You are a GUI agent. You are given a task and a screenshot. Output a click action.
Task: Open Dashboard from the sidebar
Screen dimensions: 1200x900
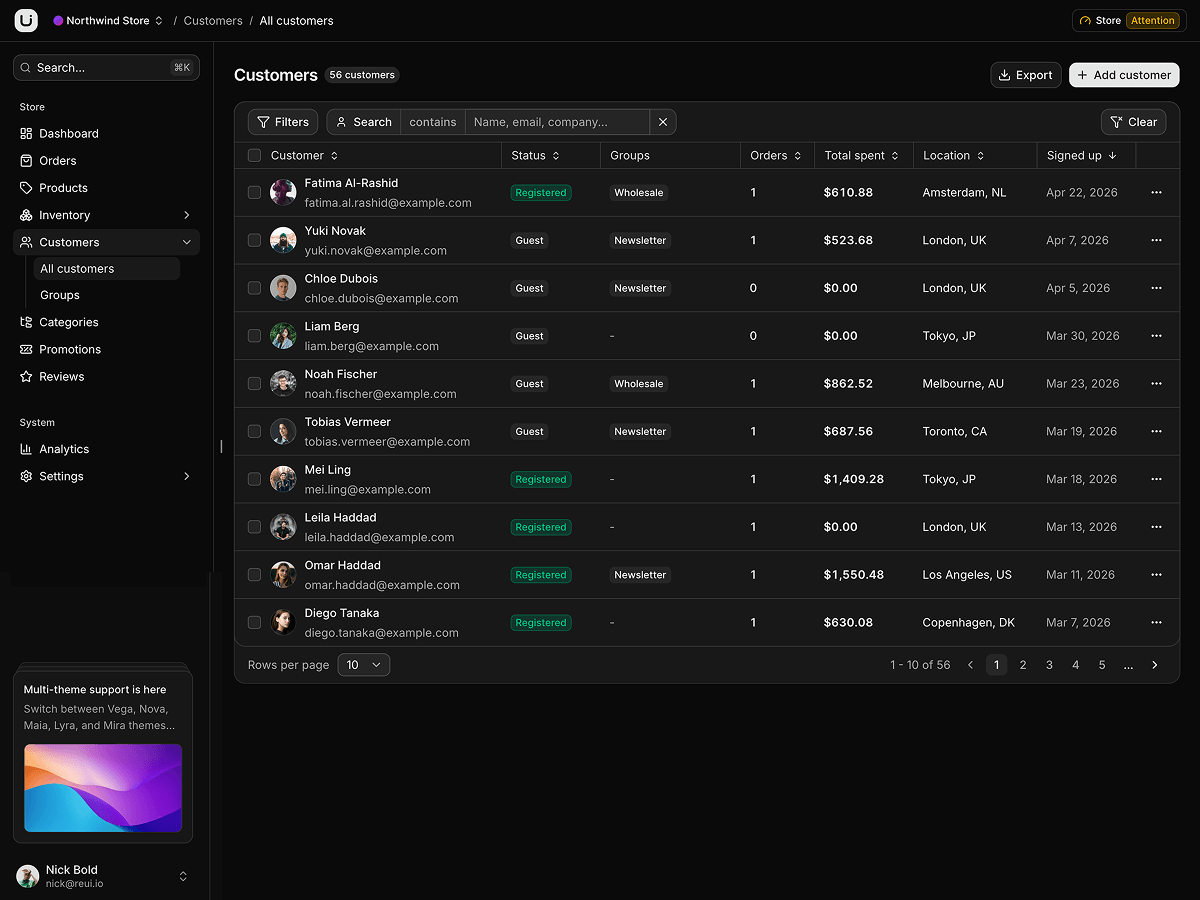[x=106, y=133]
